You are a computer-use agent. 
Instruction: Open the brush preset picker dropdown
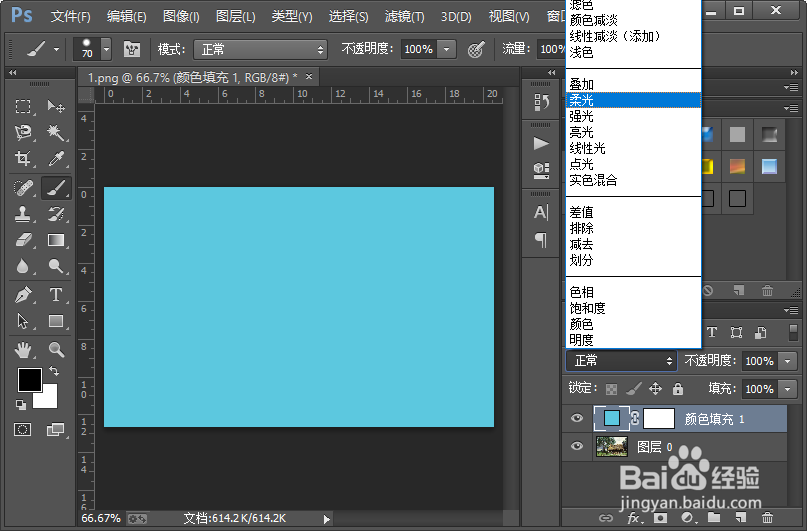(x=106, y=49)
